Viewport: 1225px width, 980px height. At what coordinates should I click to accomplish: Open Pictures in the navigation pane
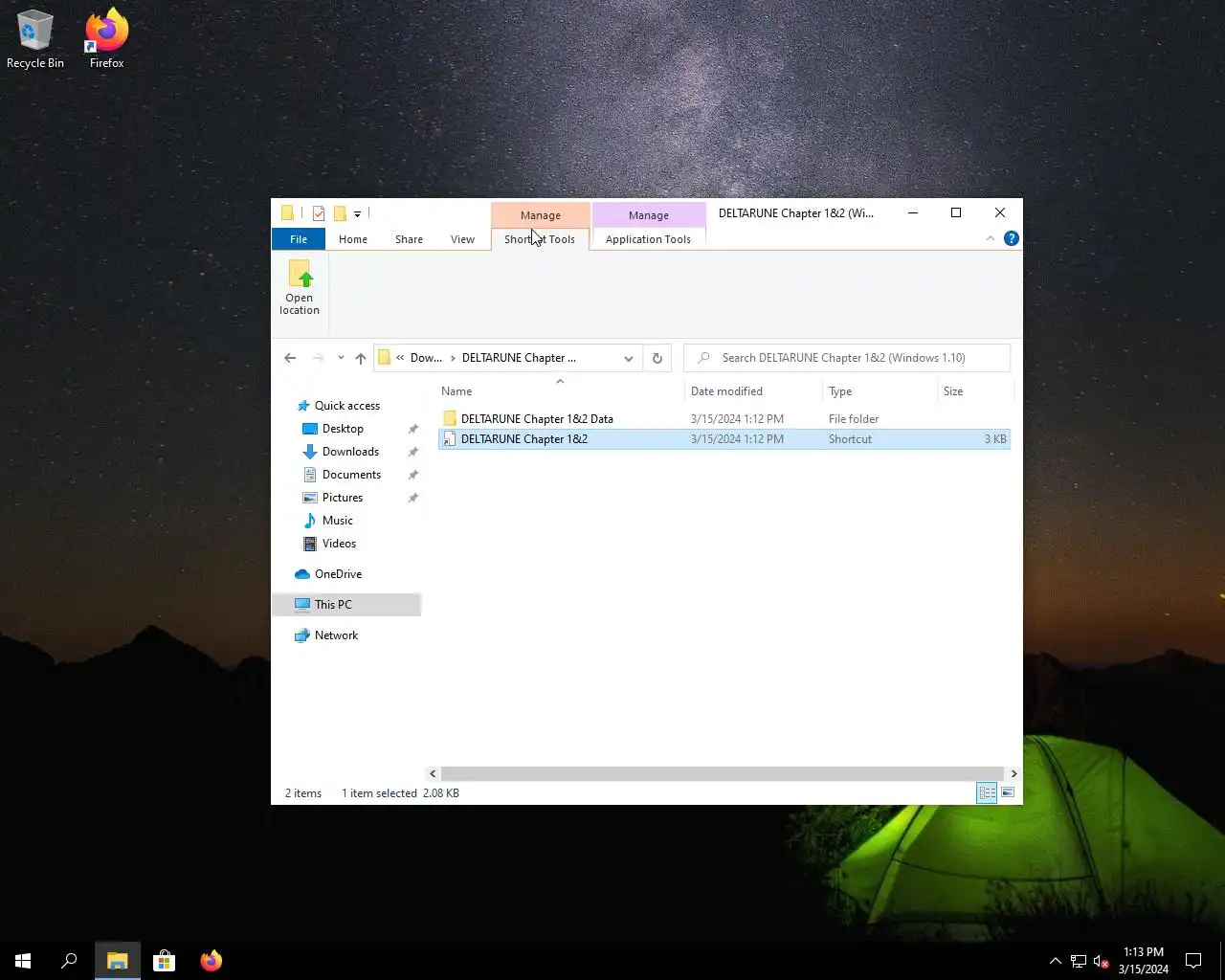(x=343, y=498)
